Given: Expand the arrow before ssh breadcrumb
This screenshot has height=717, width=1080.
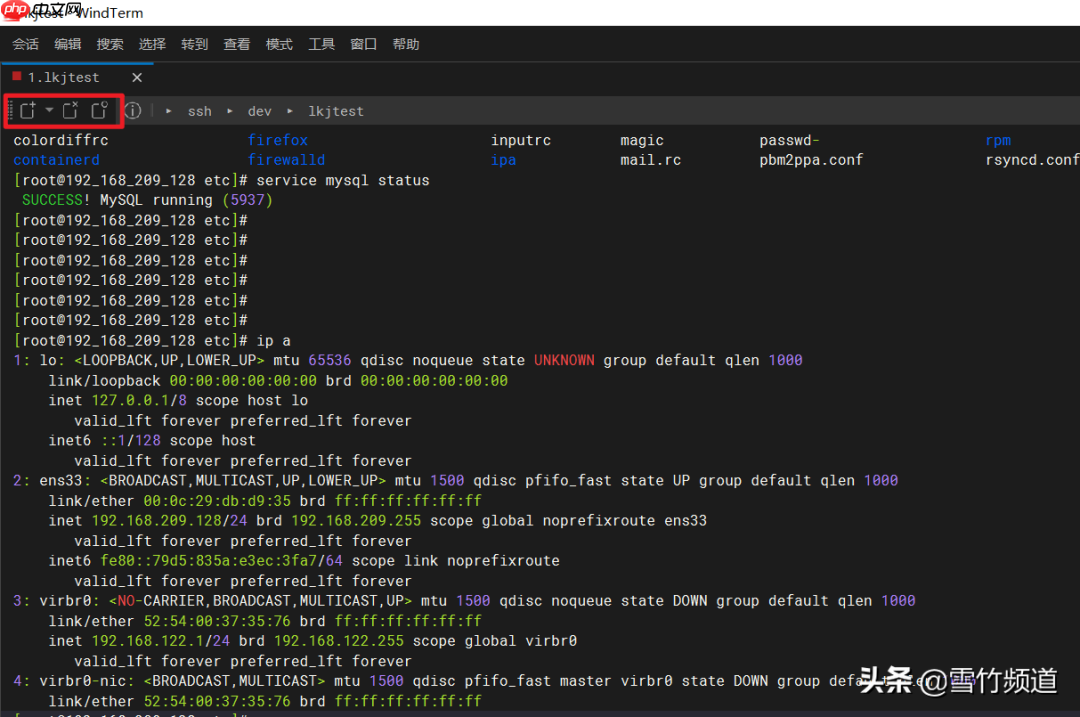Looking at the screenshot, I should (x=169, y=111).
